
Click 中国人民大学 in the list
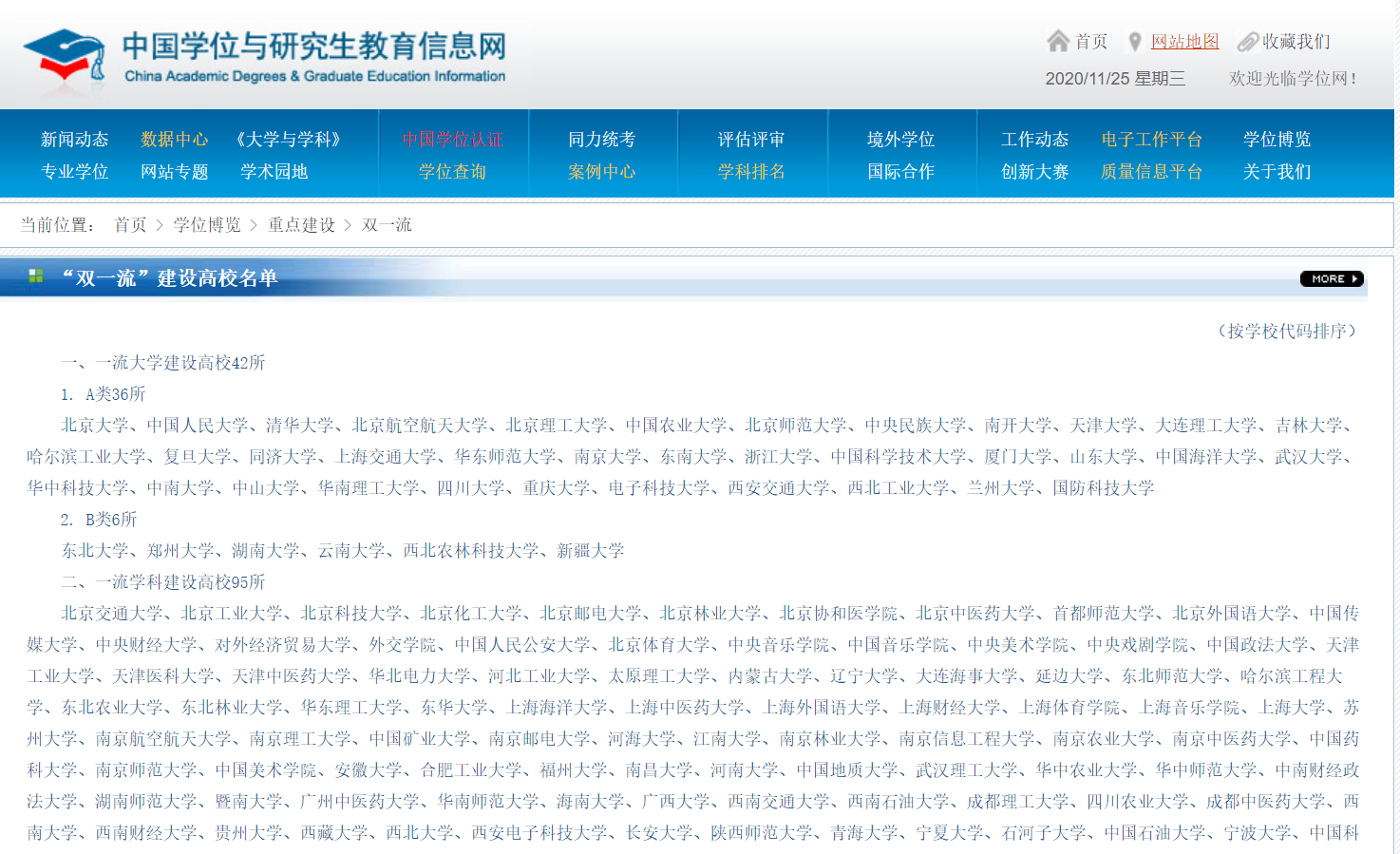click(198, 426)
